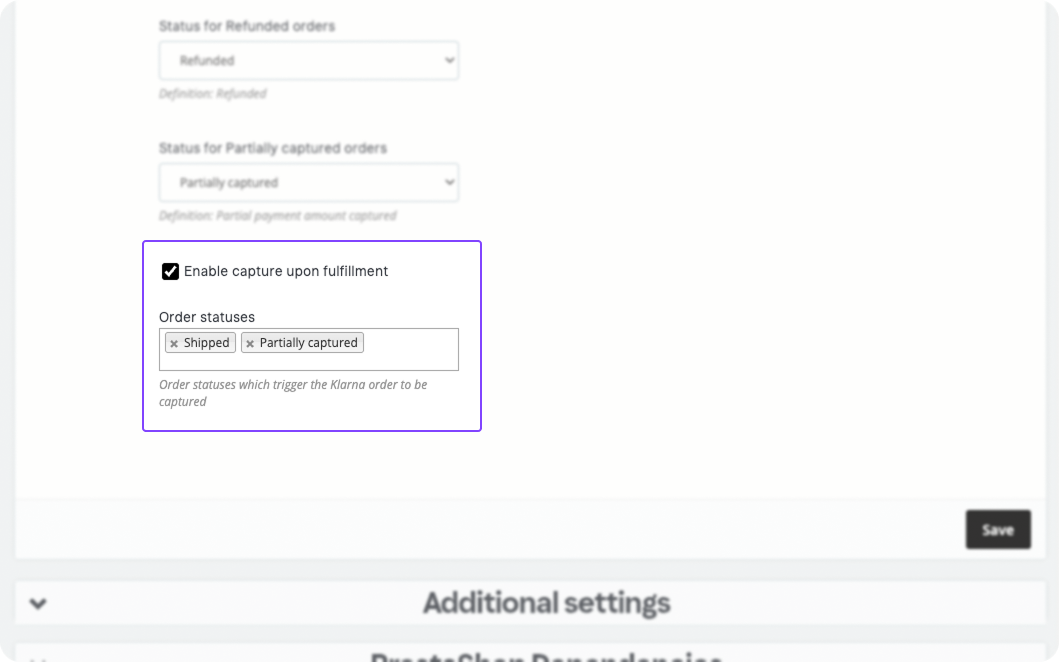Open the Status for Refunded orders dropdown
The image size is (1059, 662).
[309, 60]
